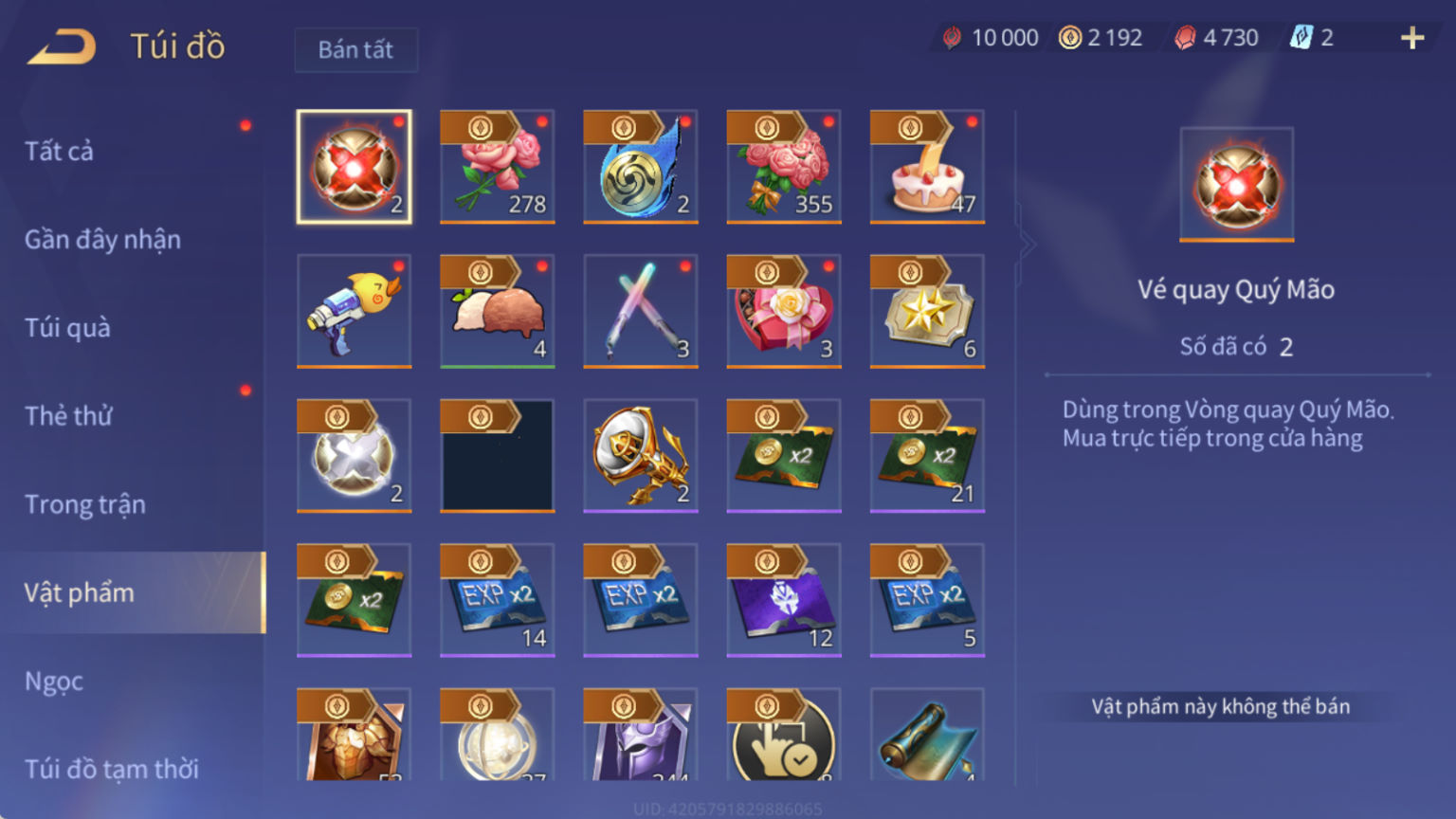Click the Bán tất button

(355, 49)
